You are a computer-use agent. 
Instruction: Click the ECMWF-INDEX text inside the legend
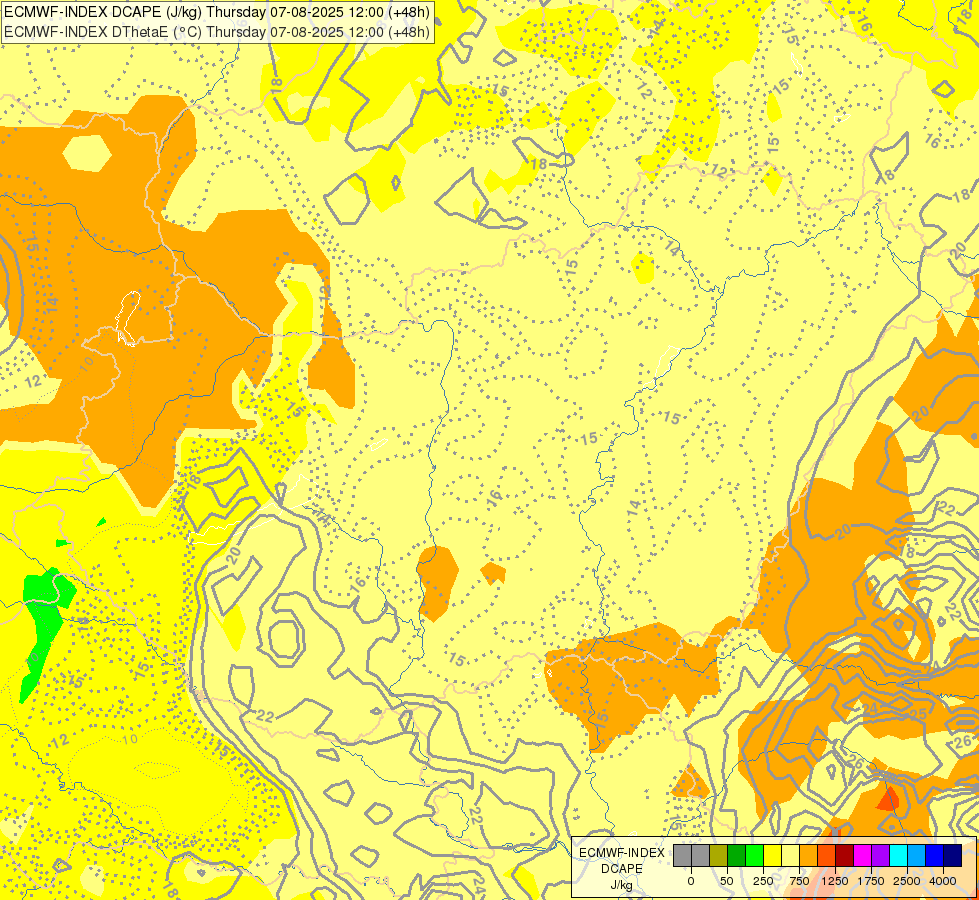[x=622, y=853]
